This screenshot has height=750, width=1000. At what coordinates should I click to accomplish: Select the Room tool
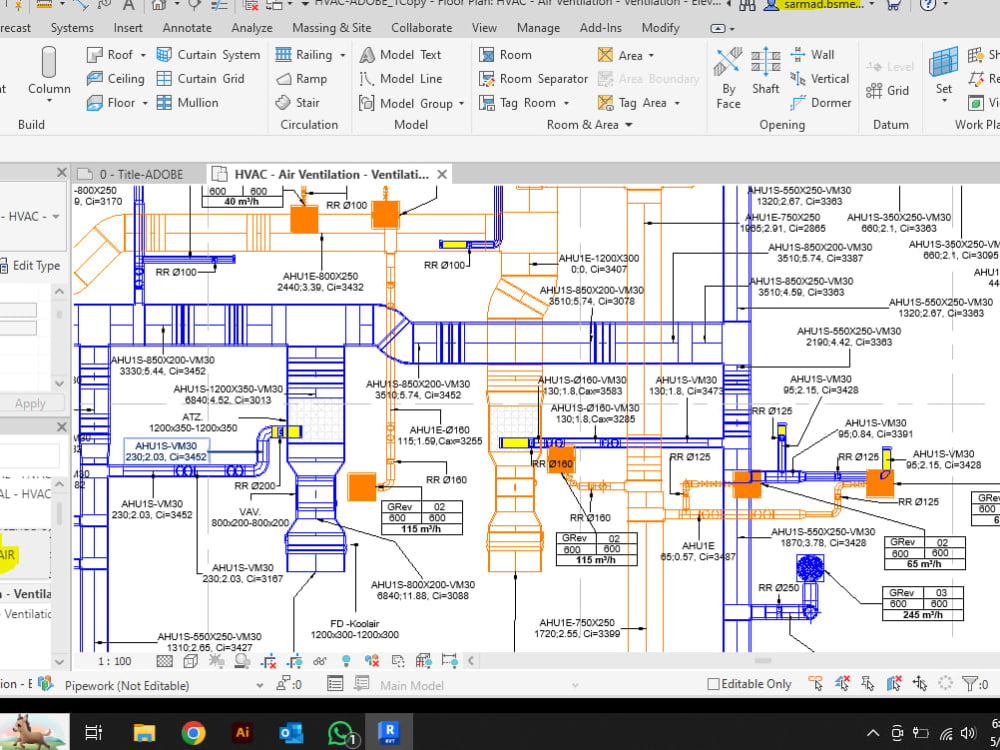point(505,55)
